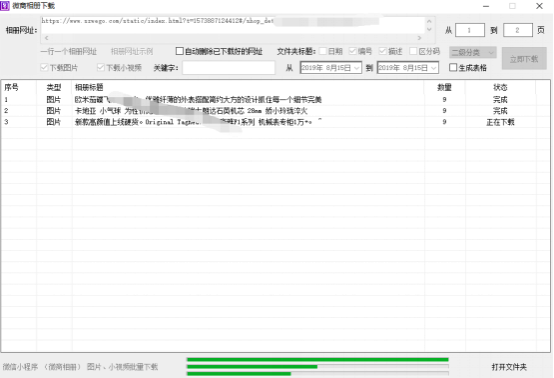The image size is (554, 378).
Task: Click the URL box scroll right arrow
Action: pos(419,38)
